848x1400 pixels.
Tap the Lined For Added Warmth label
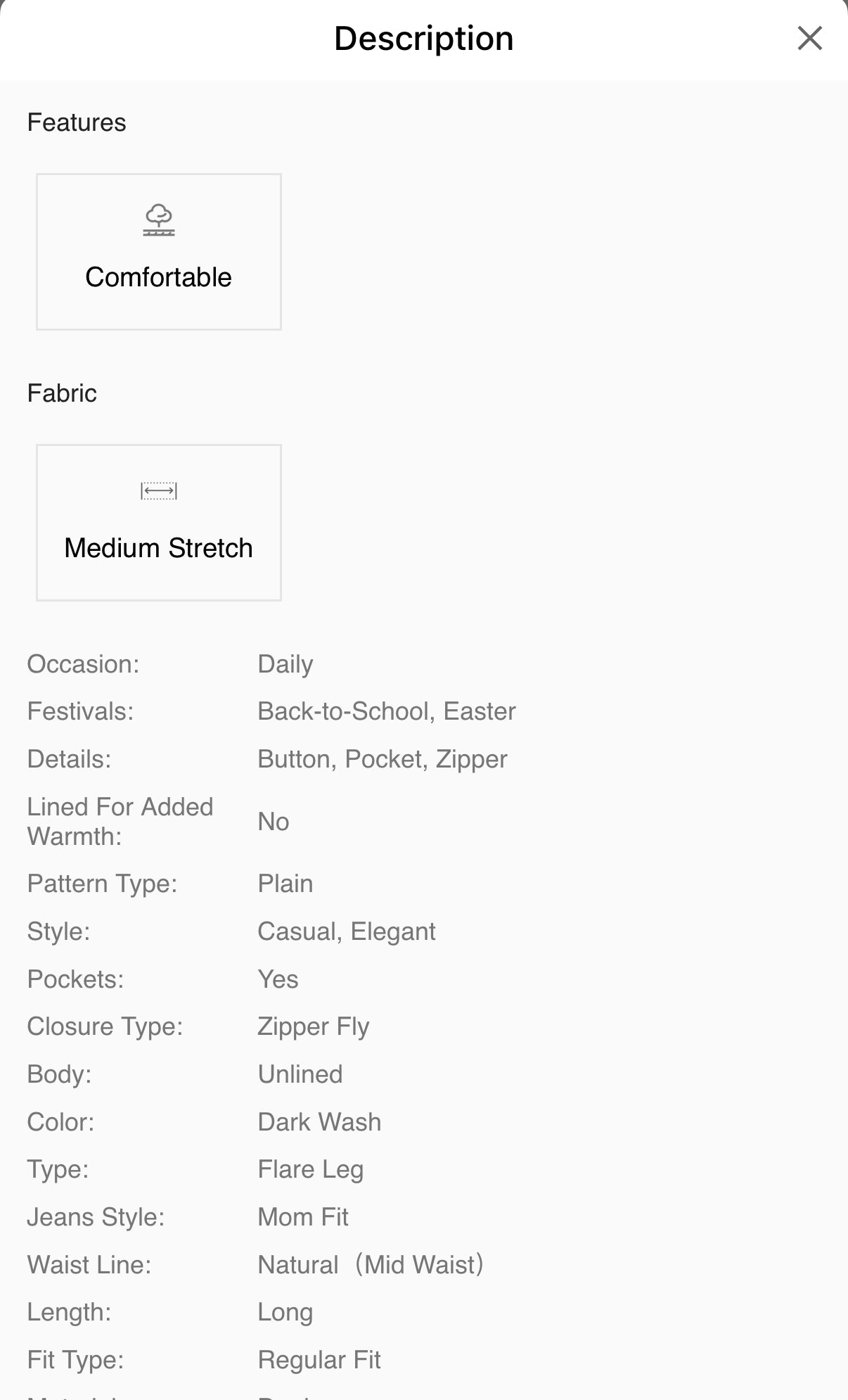tap(120, 822)
